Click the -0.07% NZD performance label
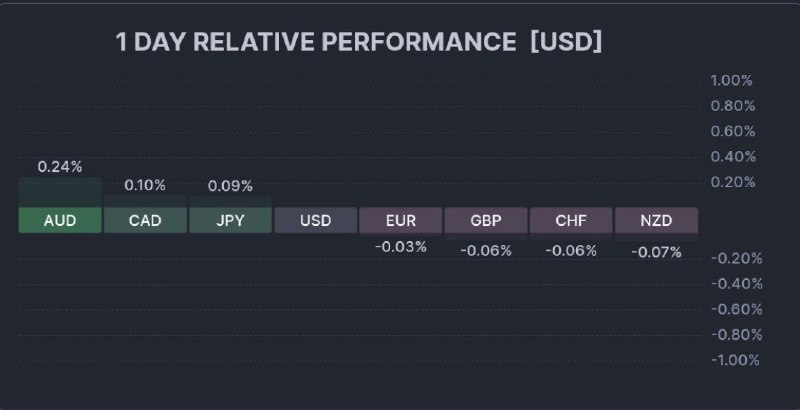 656,252
